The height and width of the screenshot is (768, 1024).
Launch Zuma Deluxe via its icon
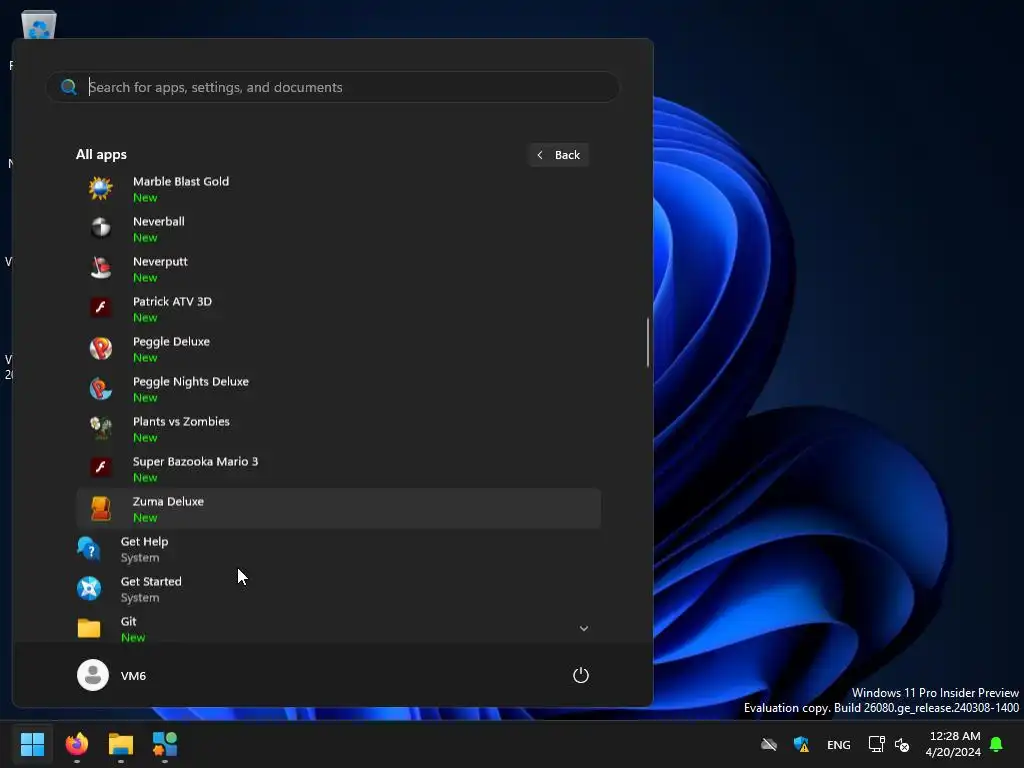pyautogui.click(x=101, y=508)
